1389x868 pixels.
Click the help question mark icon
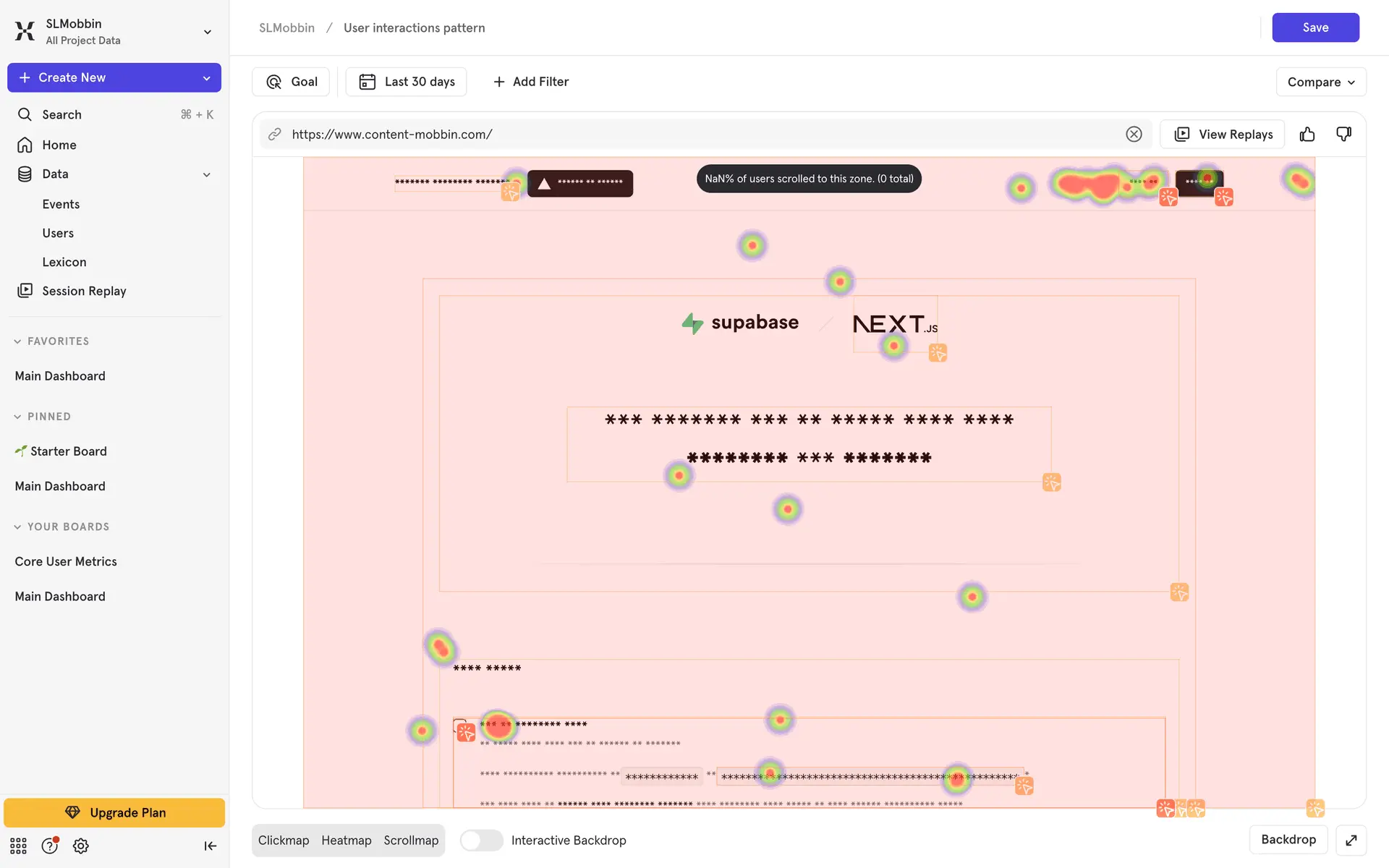(x=49, y=846)
